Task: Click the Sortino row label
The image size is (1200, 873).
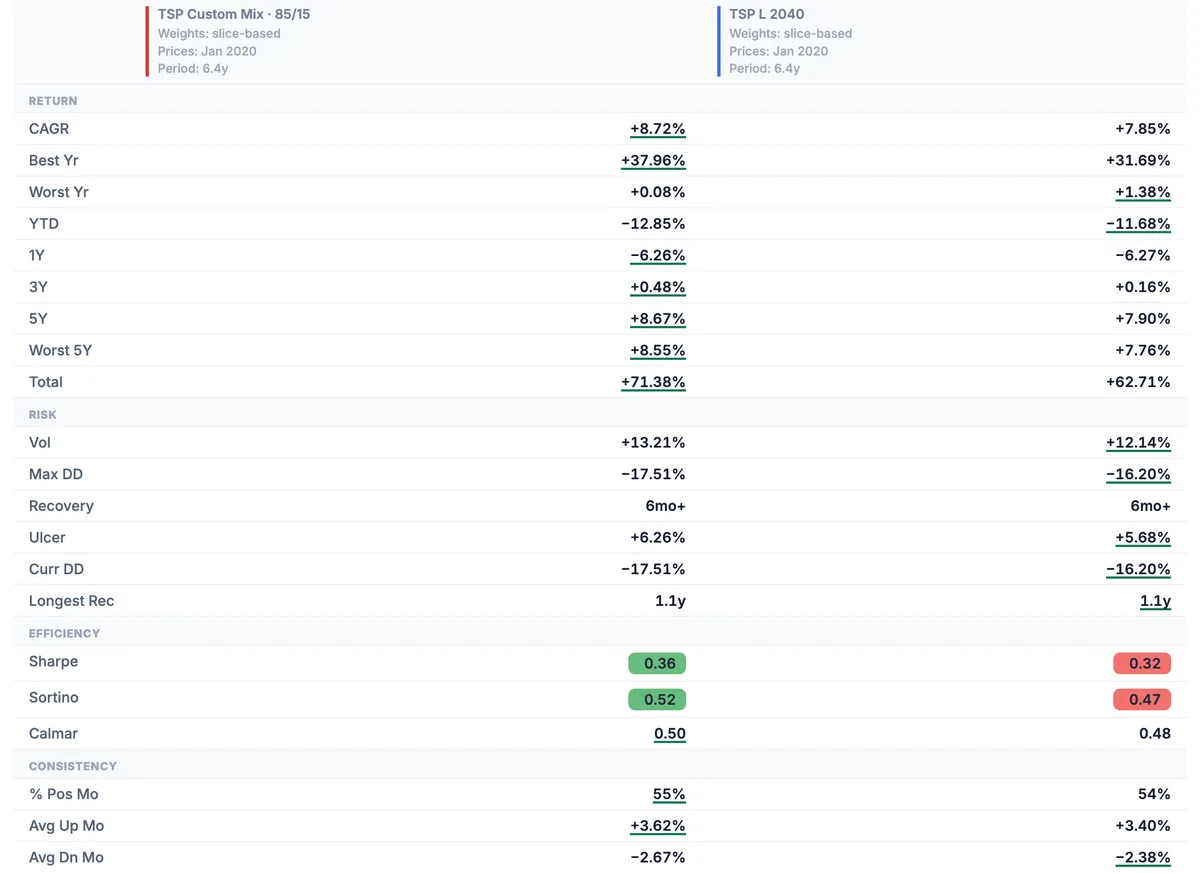Action: [54, 698]
